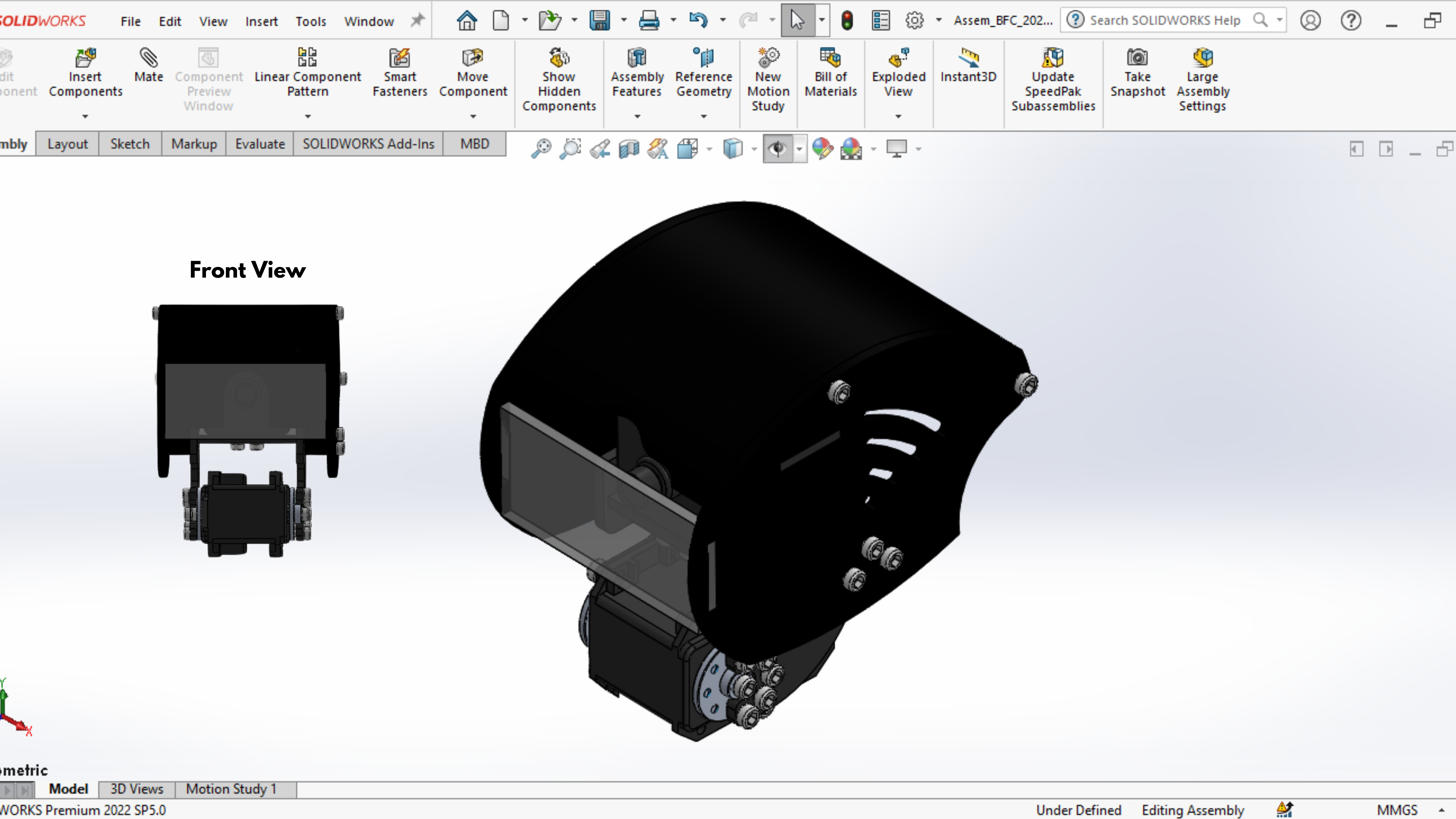Open the View menu
The width and height of the screenshot is (1456, 819).
(213, 22)
